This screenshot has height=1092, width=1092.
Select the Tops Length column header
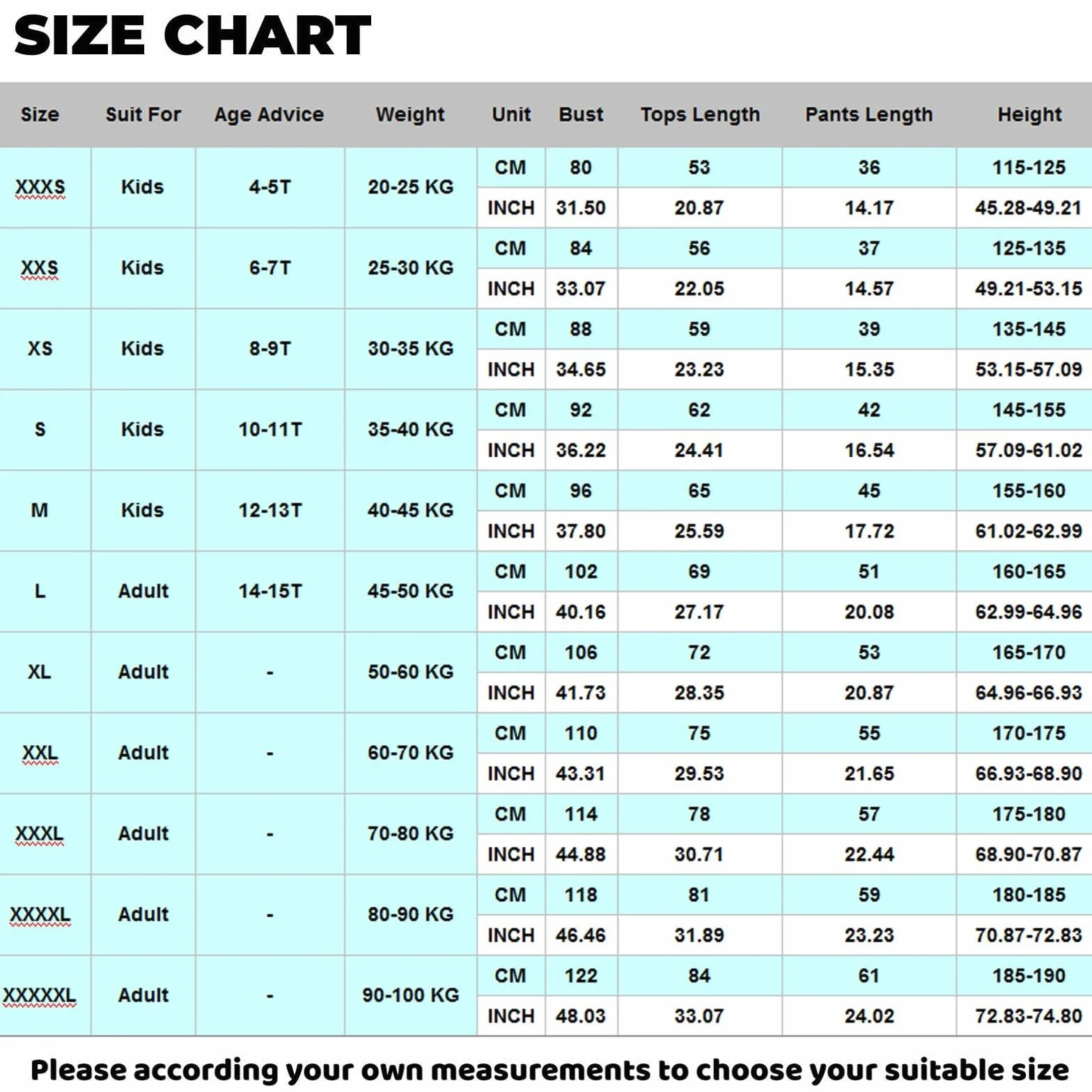[700, 114]
